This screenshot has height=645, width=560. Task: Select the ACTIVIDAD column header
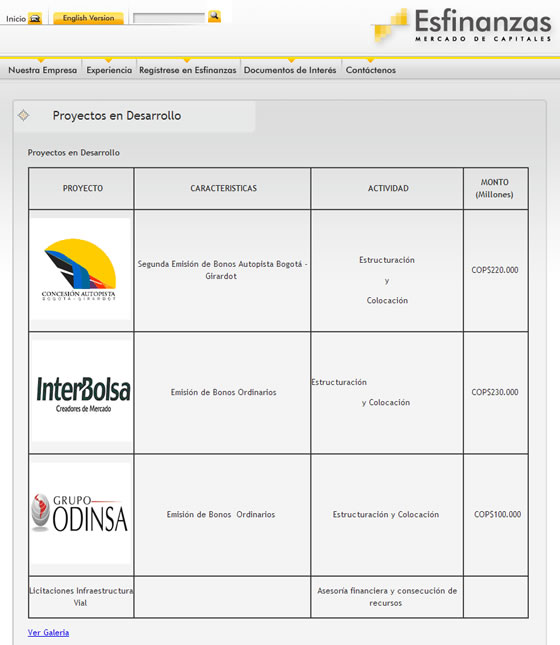pyautogui.click(x=388, y=188)
